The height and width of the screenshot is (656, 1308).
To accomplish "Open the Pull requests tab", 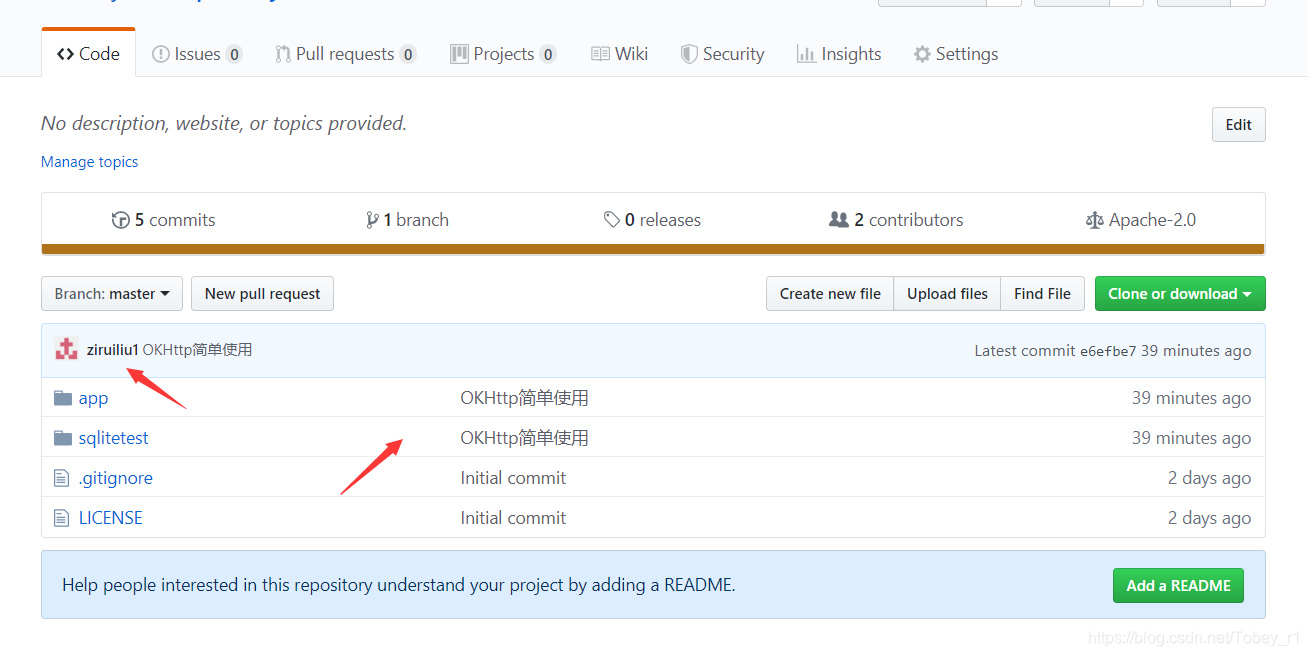I will pyautogui.click(x=346, y=54).
